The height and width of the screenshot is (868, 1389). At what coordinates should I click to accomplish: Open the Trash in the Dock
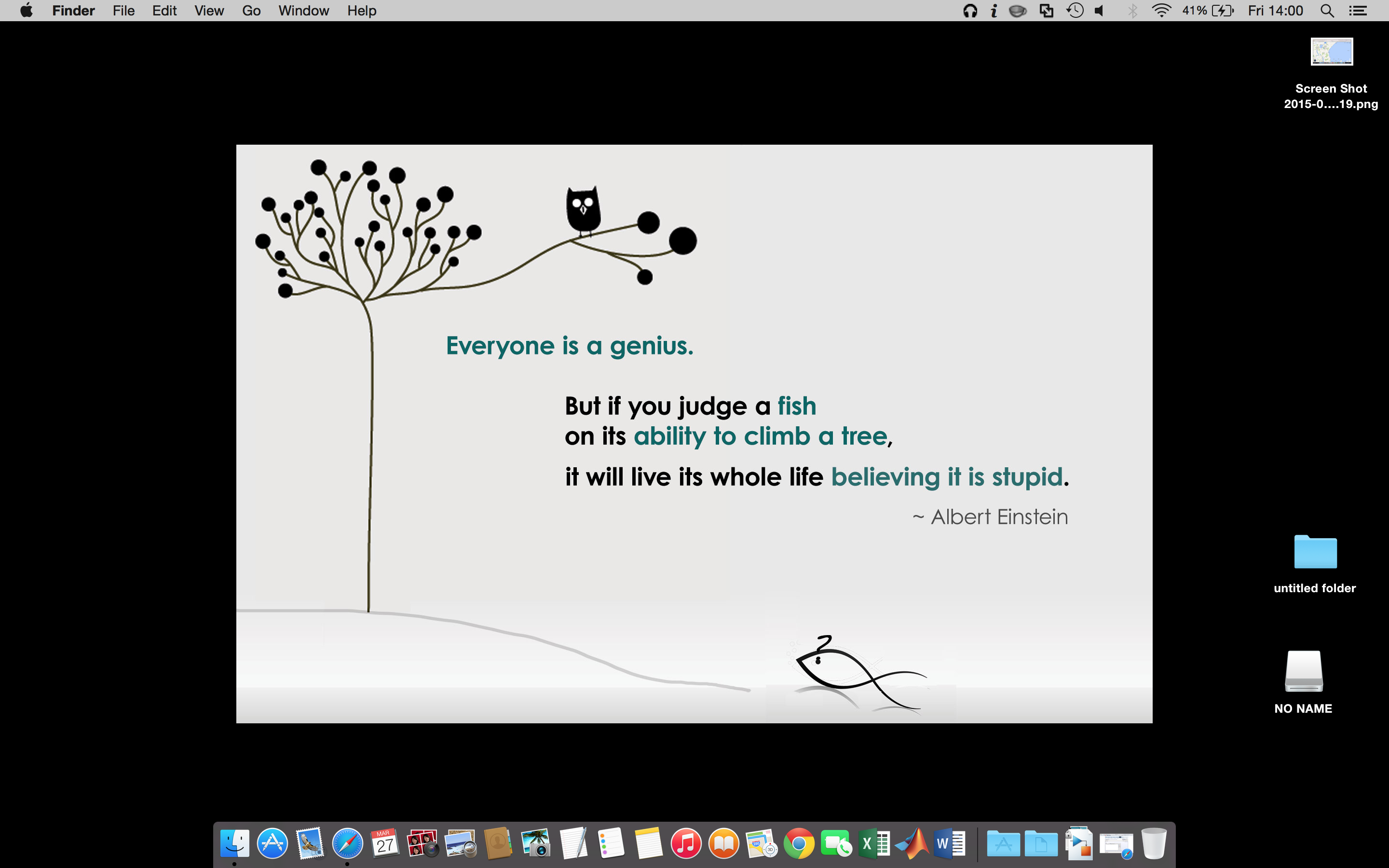1154,843
